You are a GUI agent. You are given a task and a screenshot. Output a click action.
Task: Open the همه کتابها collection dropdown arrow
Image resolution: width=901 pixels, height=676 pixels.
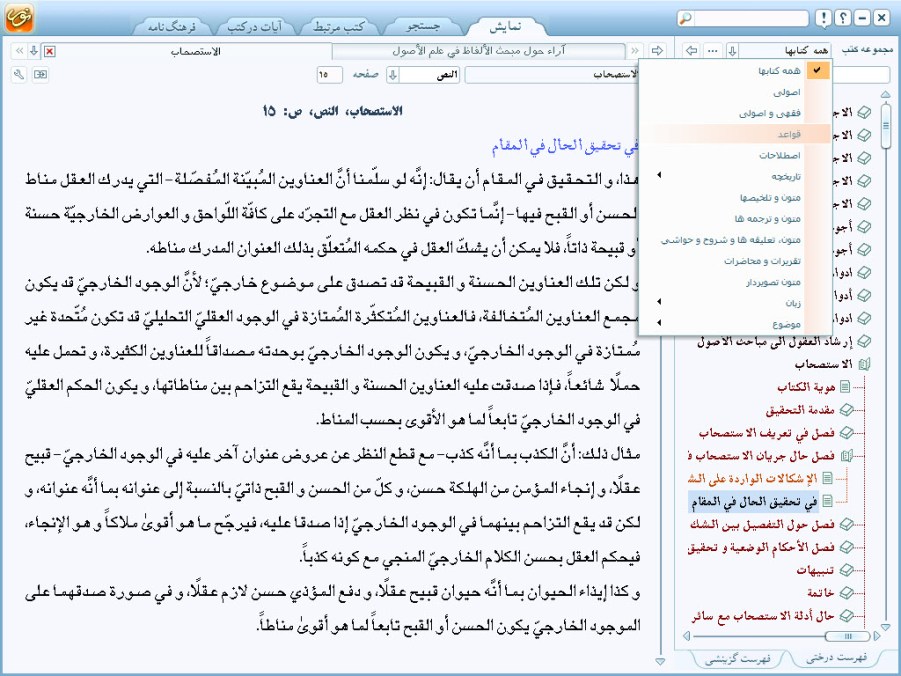click(732, 51)
